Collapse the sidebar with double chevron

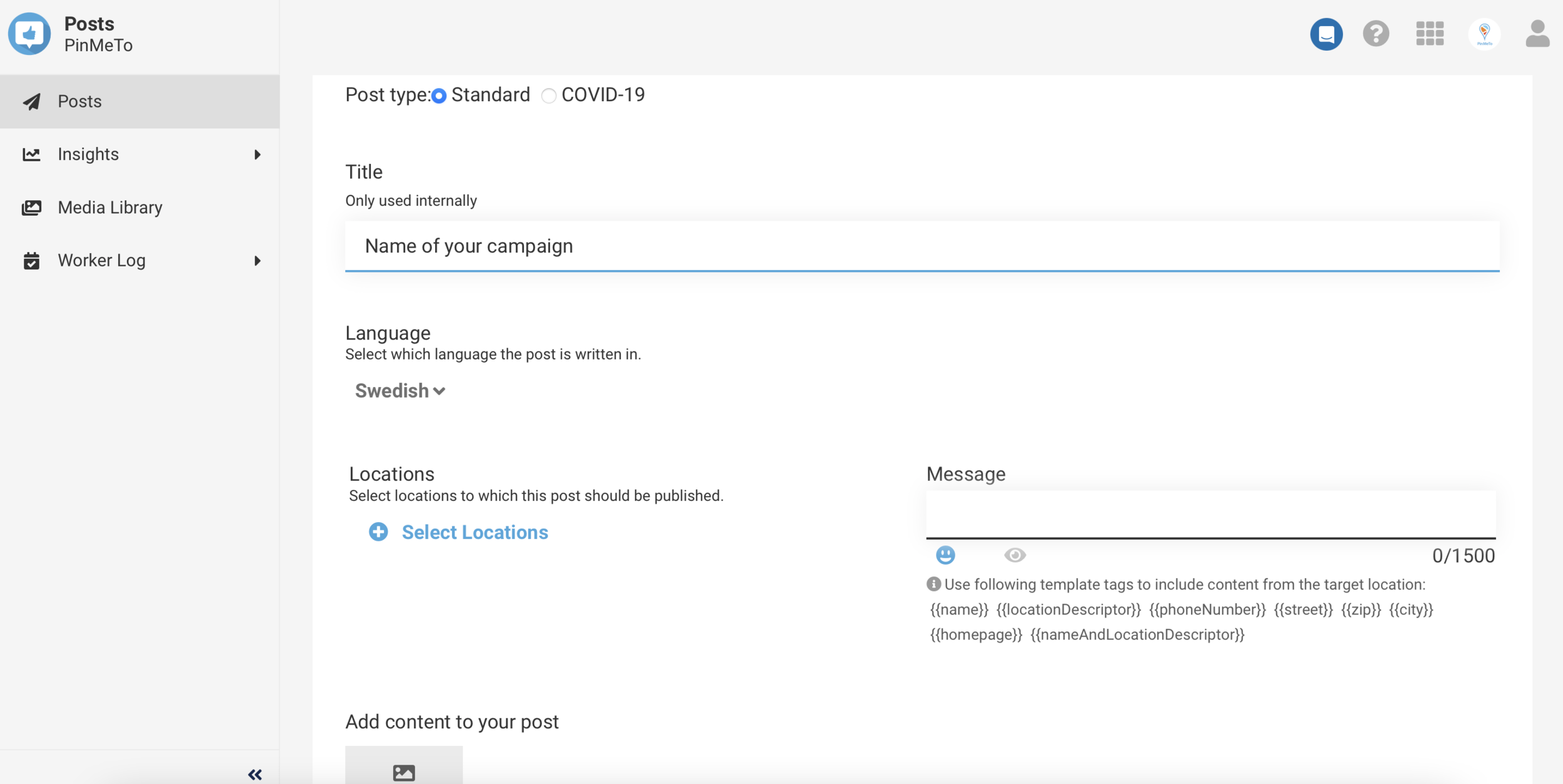click(255, 775)
